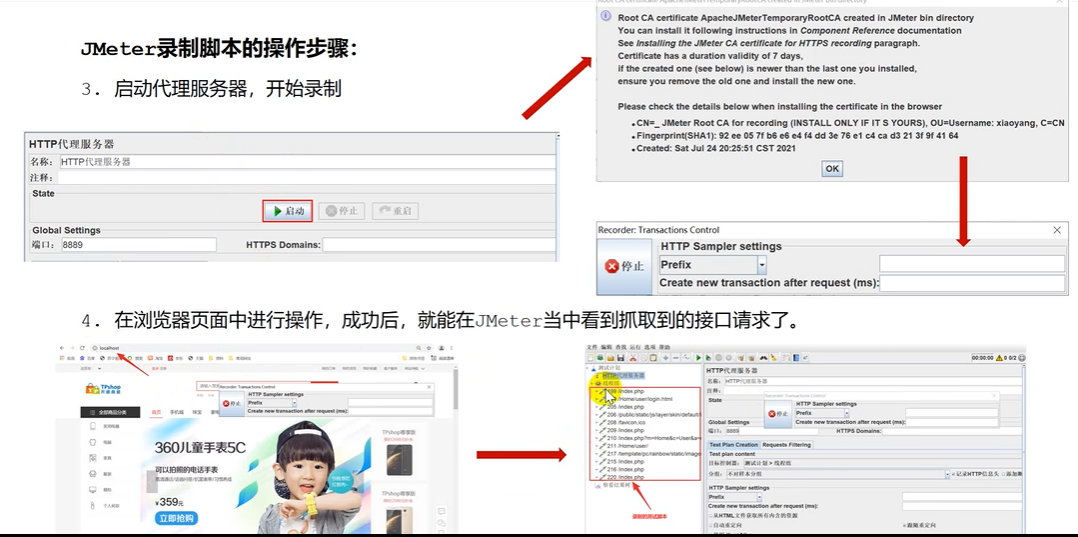Click the phone category icon in TPshop sidebar

point(93,426)
